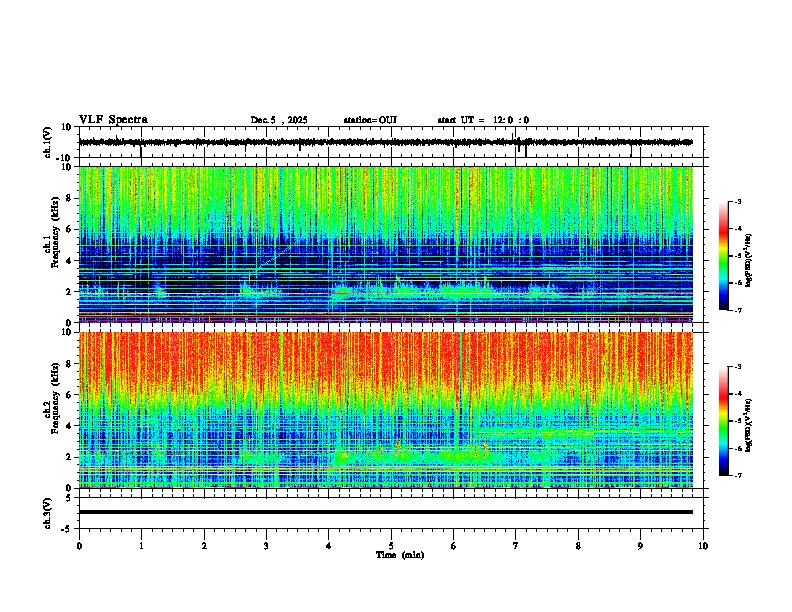This screenshot has height=612, width=792.
Task: Click the 'VLF Spectra' title text
Action: (x=113, y=120)
